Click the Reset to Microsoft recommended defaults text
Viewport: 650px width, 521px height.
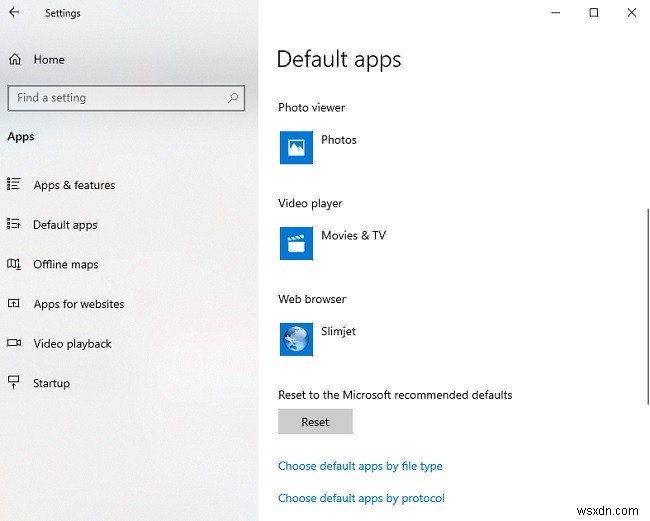(395, 395)
